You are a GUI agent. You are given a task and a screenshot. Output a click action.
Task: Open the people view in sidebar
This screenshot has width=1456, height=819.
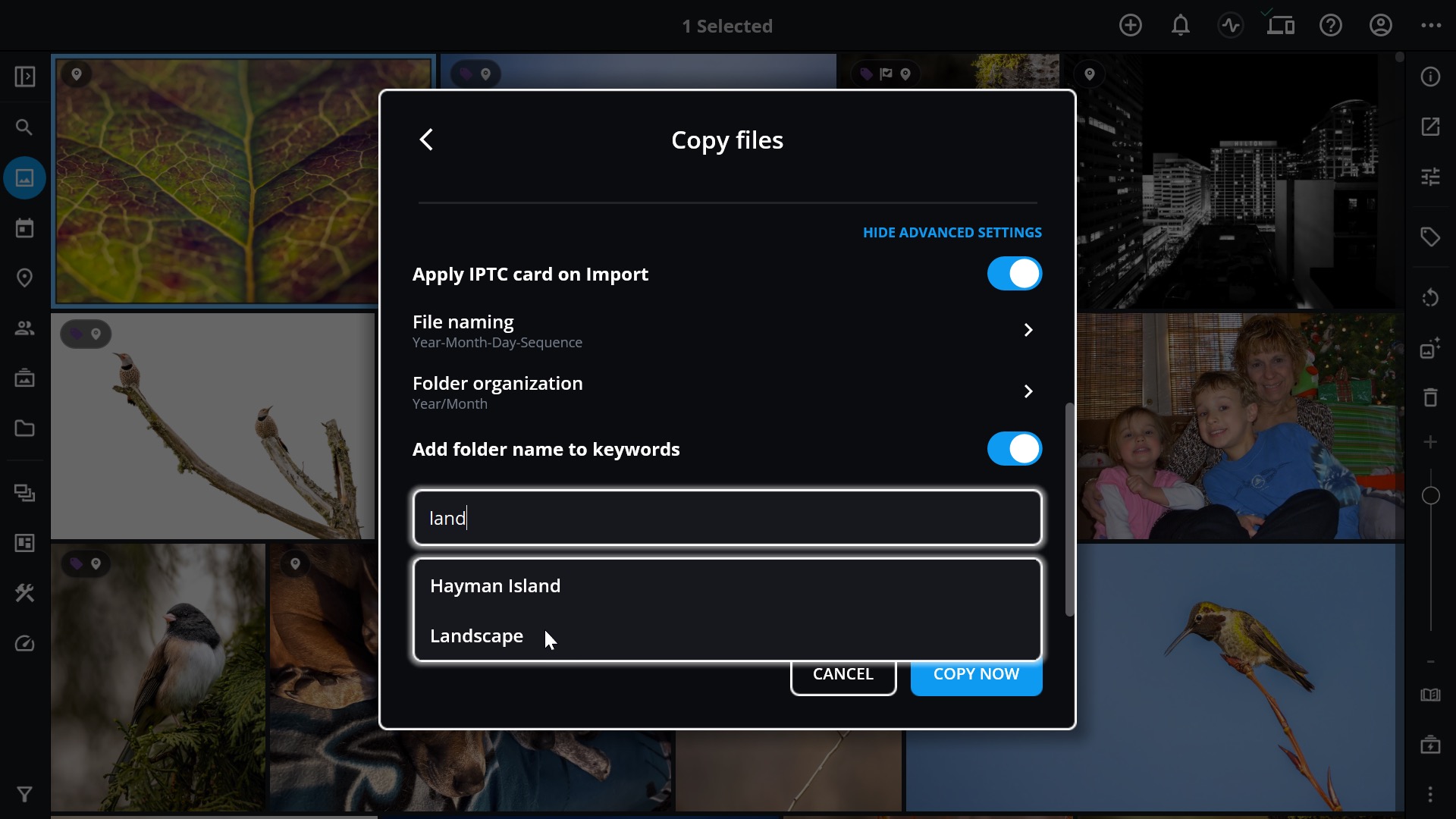pos(25,328)
